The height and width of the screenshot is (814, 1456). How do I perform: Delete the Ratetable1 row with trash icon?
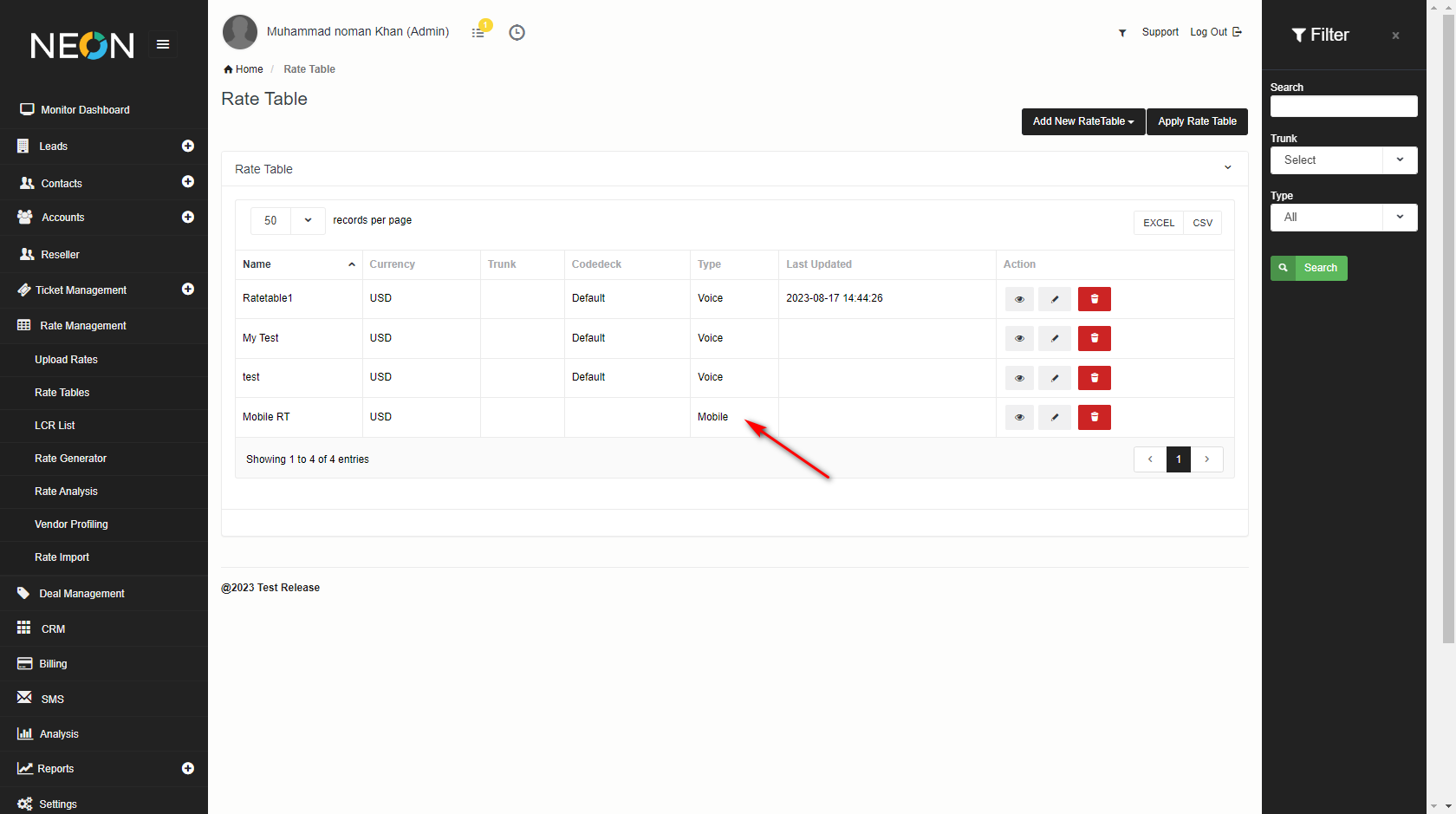(1094, 299)
